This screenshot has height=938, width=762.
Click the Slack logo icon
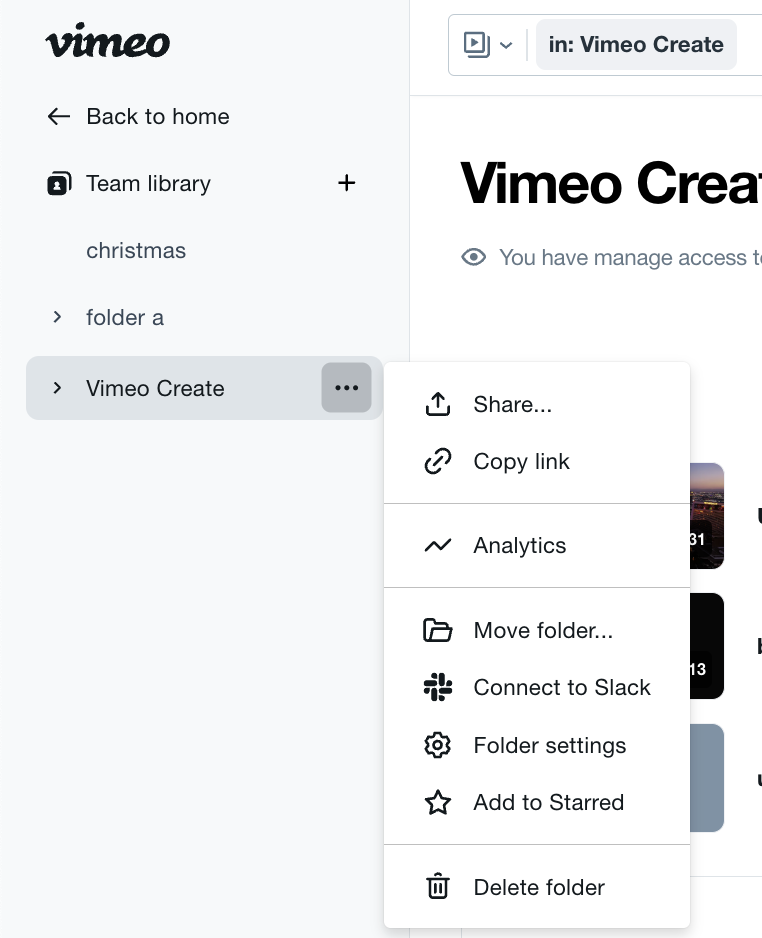pyautogui.click(x=438, y=687)
